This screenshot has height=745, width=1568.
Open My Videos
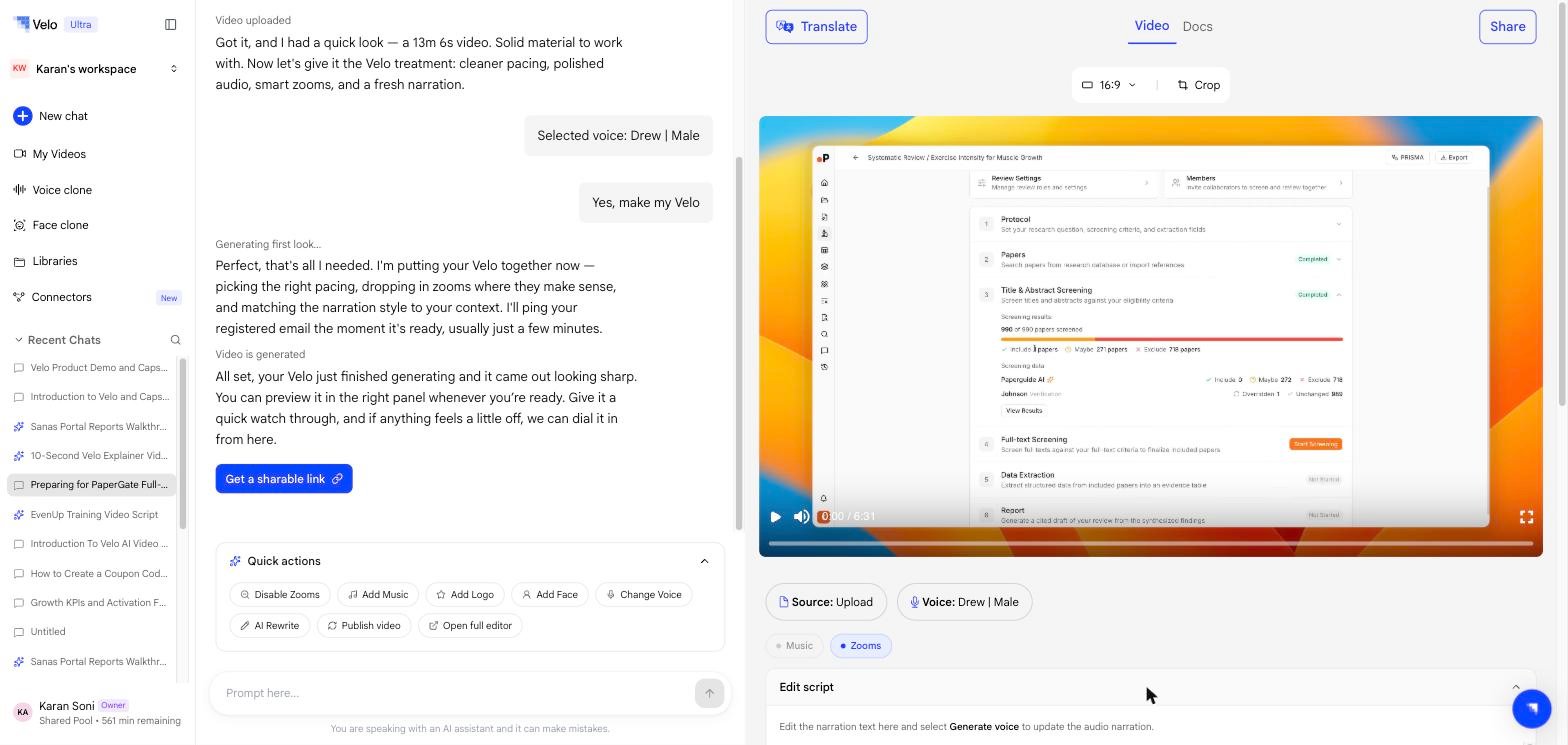coord(50,154)
